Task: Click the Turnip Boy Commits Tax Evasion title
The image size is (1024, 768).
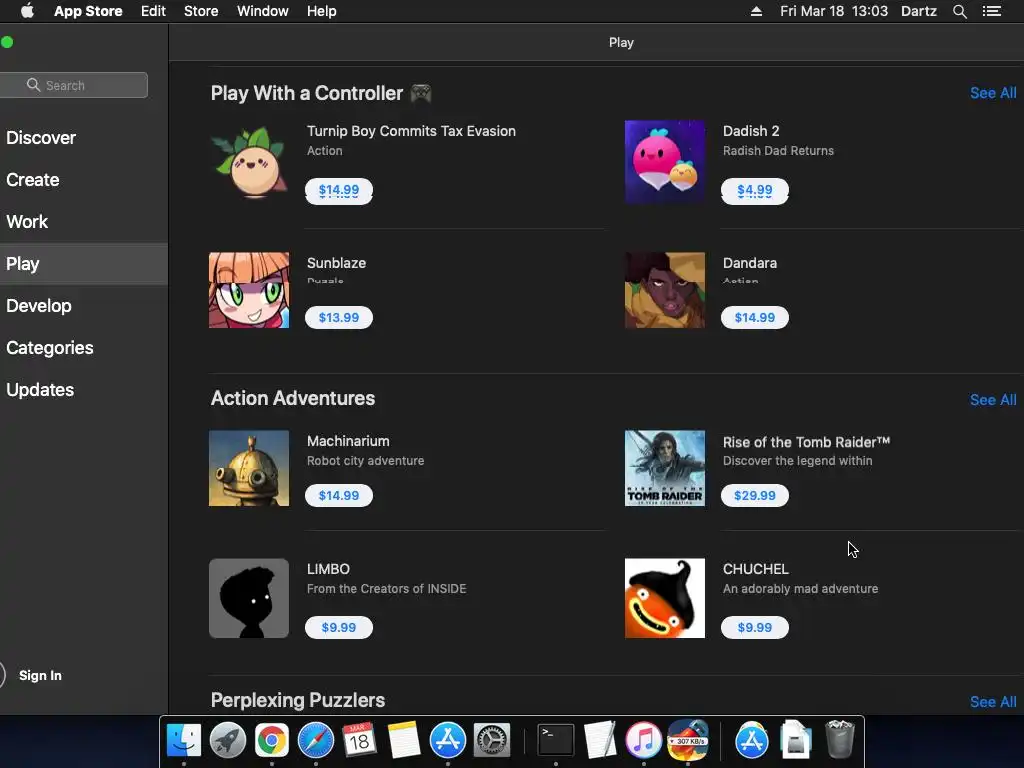Action: click(411, 131)
